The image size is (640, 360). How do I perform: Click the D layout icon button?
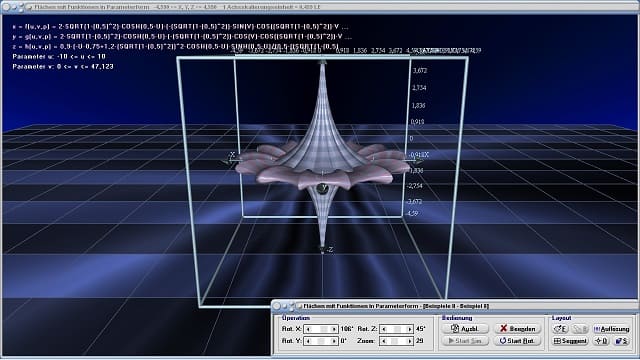[602, 340]
